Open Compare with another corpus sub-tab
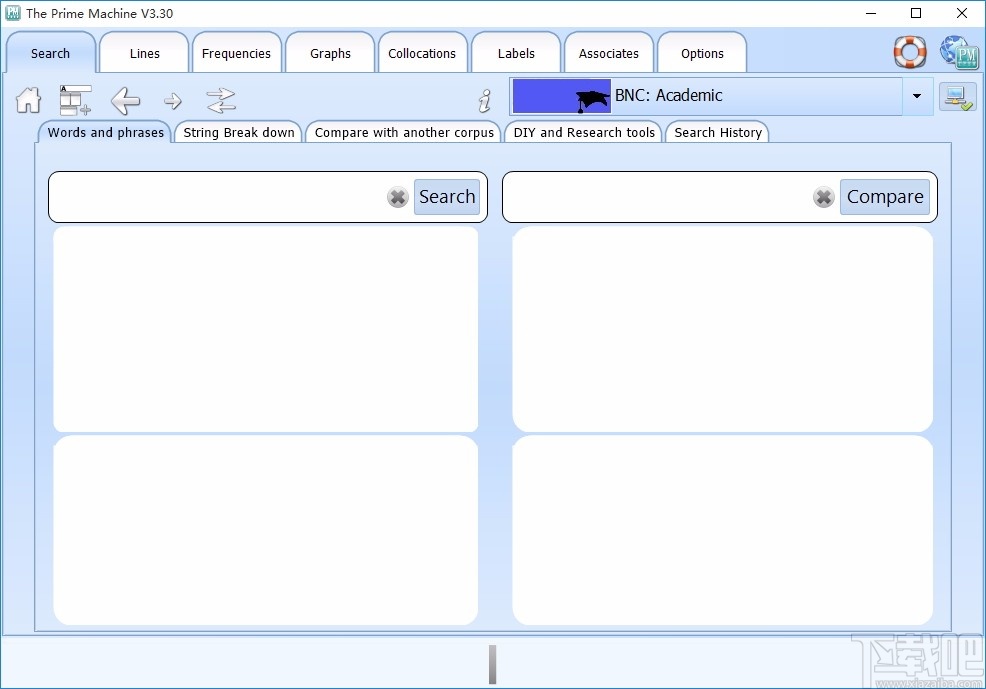The height and width of the screenshot is (689, 986). point(404,132)
